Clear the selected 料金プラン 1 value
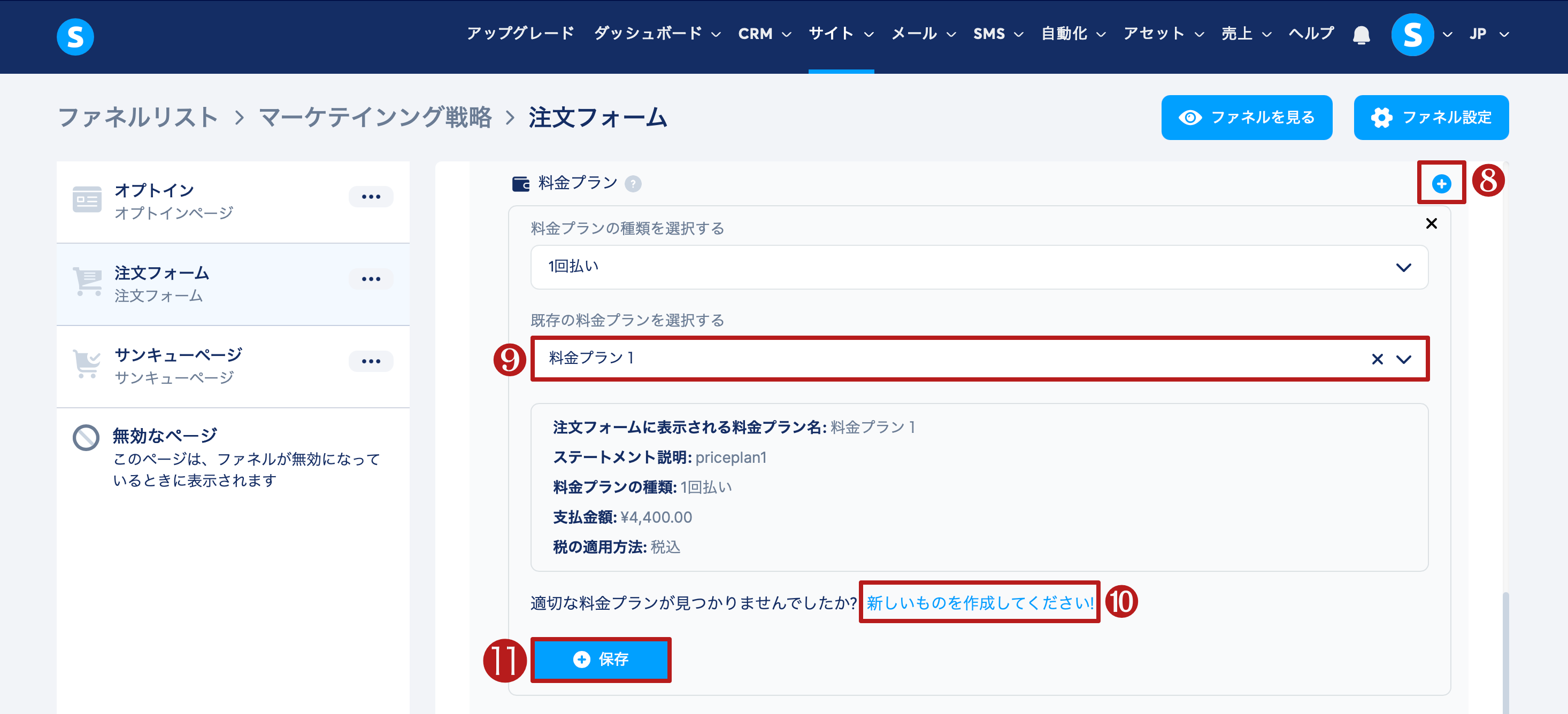The image size is (1568, 714). pyautogui.click(x=1377, y=360)
